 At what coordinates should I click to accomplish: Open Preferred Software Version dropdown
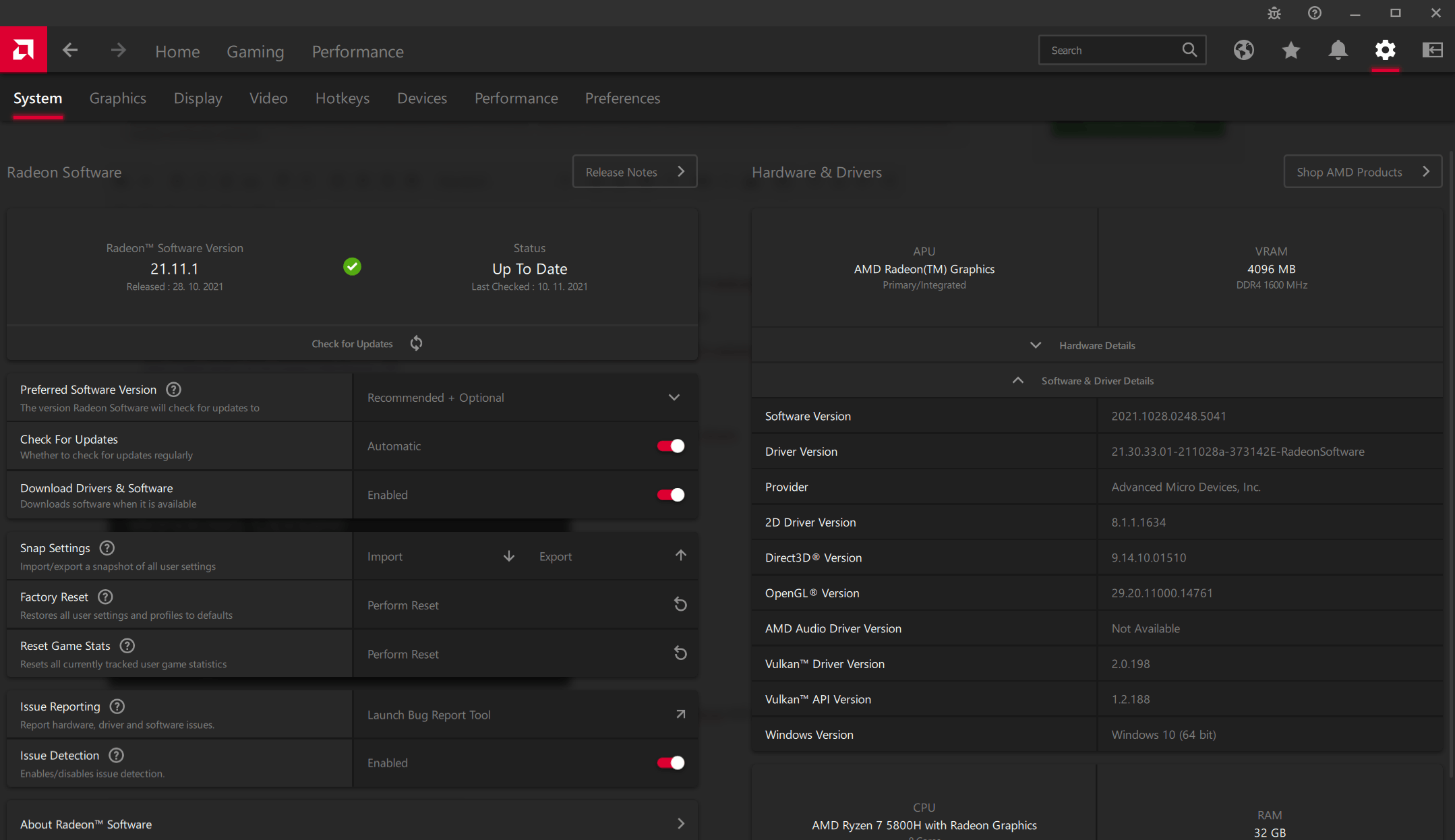pos(525,398)
